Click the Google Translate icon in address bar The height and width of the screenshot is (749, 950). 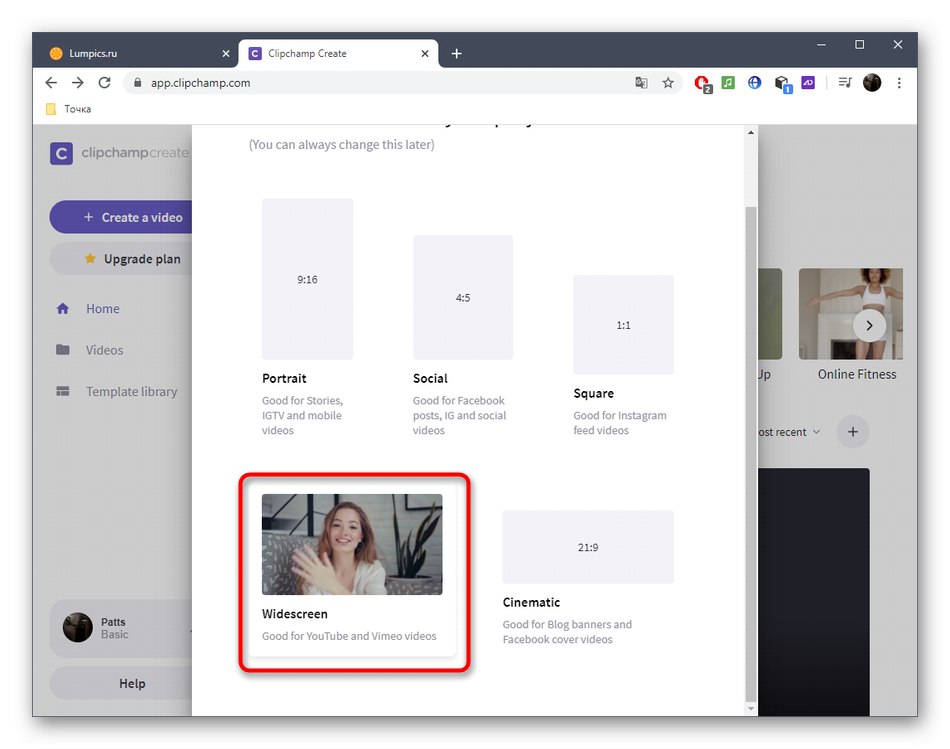pyautogui.click(x=641, y=83)
